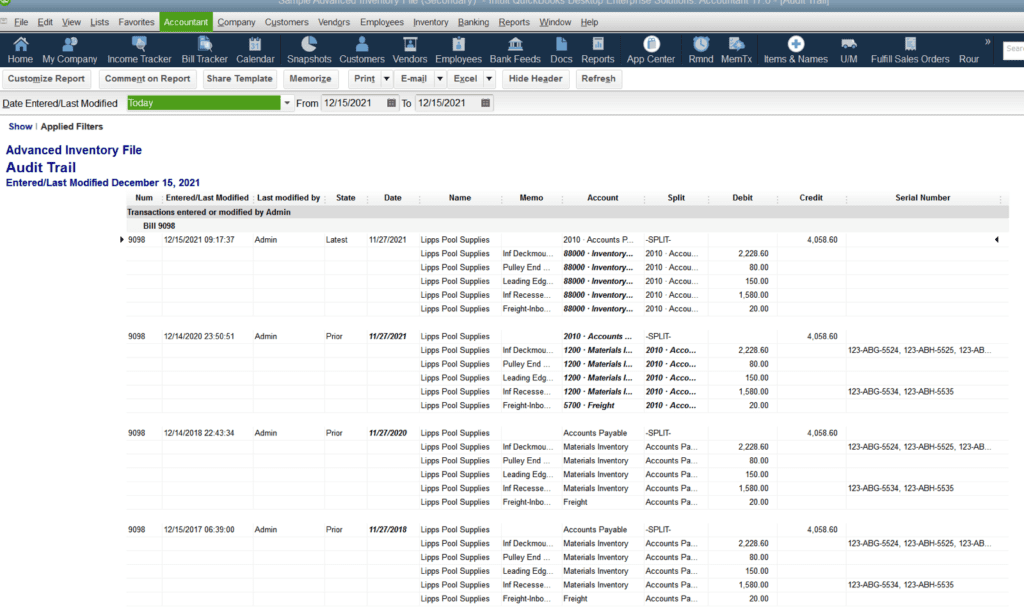Open the Excel export dropdown arrow
The height and width of the screenshot is (611, 1024).
487,78
